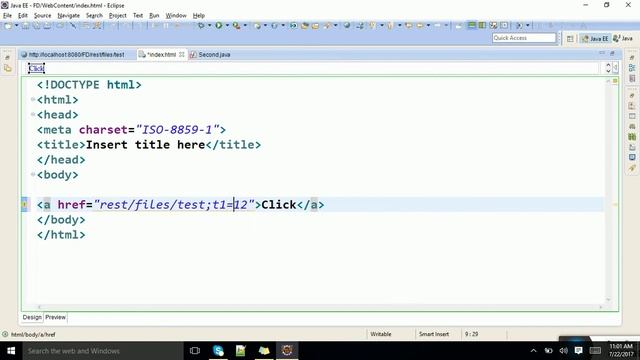The image size is (640, 360).
Task: Switch to the Second.java editor tab
Action: [x=211, y=54]
